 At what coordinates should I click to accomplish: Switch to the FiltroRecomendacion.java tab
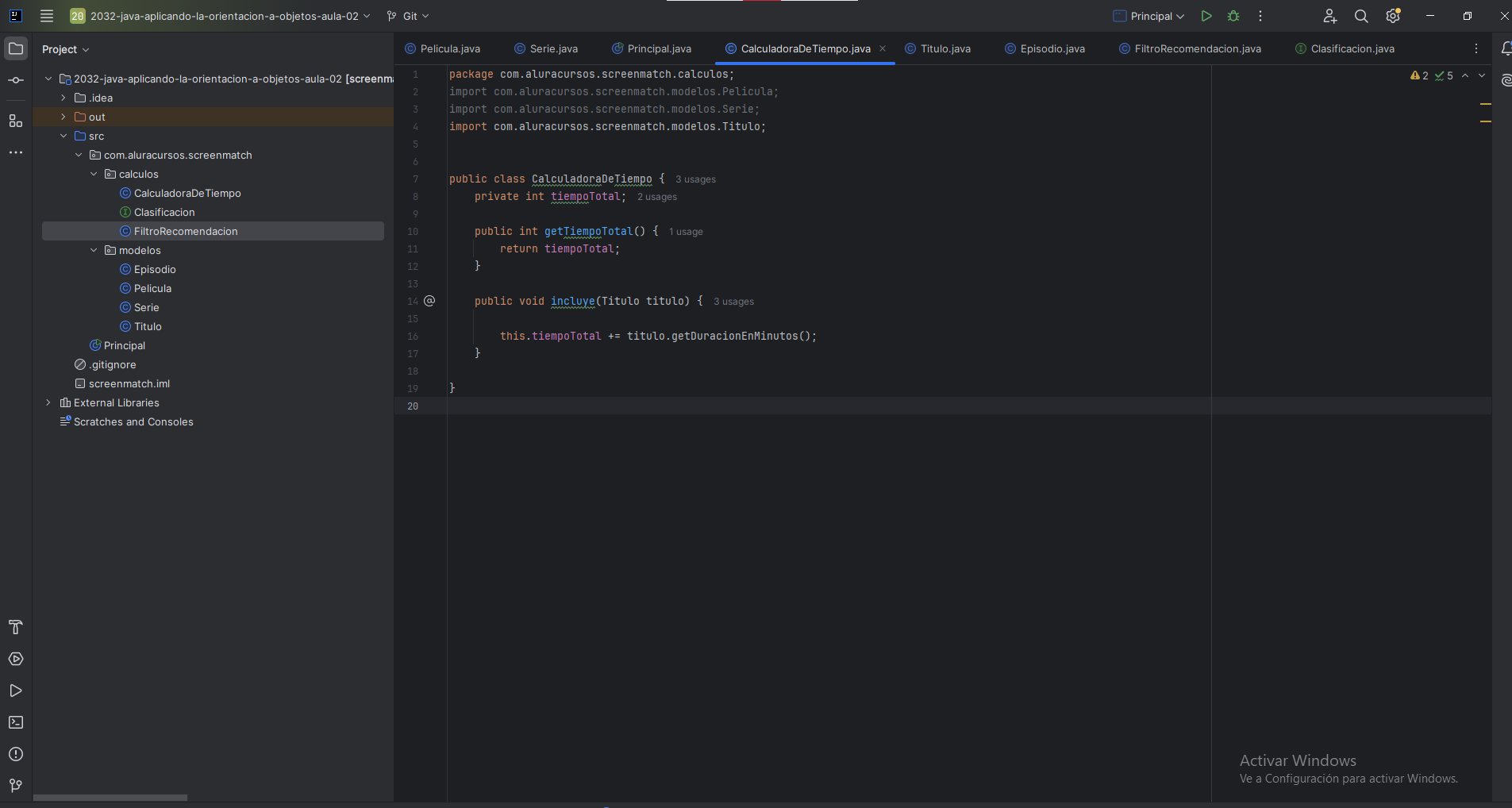tap(1190, 48)
